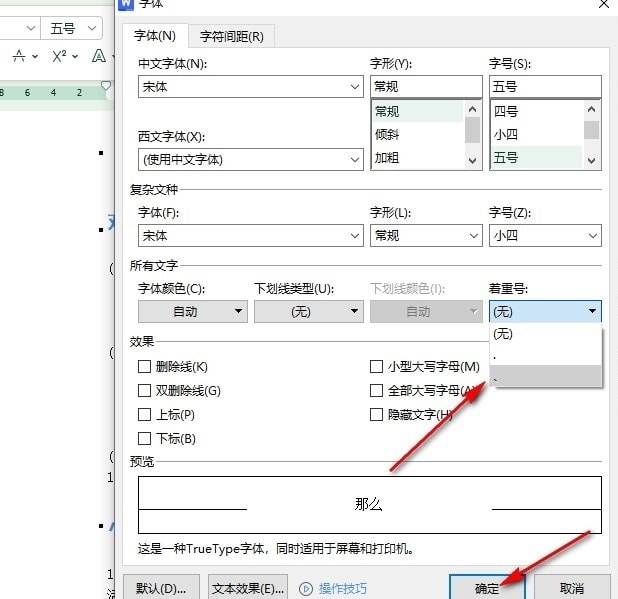Click the down arrow of the 字形 list scrollbar
Image resolution: width=618 pixels, height=599 pixels.
pos(473,161)
